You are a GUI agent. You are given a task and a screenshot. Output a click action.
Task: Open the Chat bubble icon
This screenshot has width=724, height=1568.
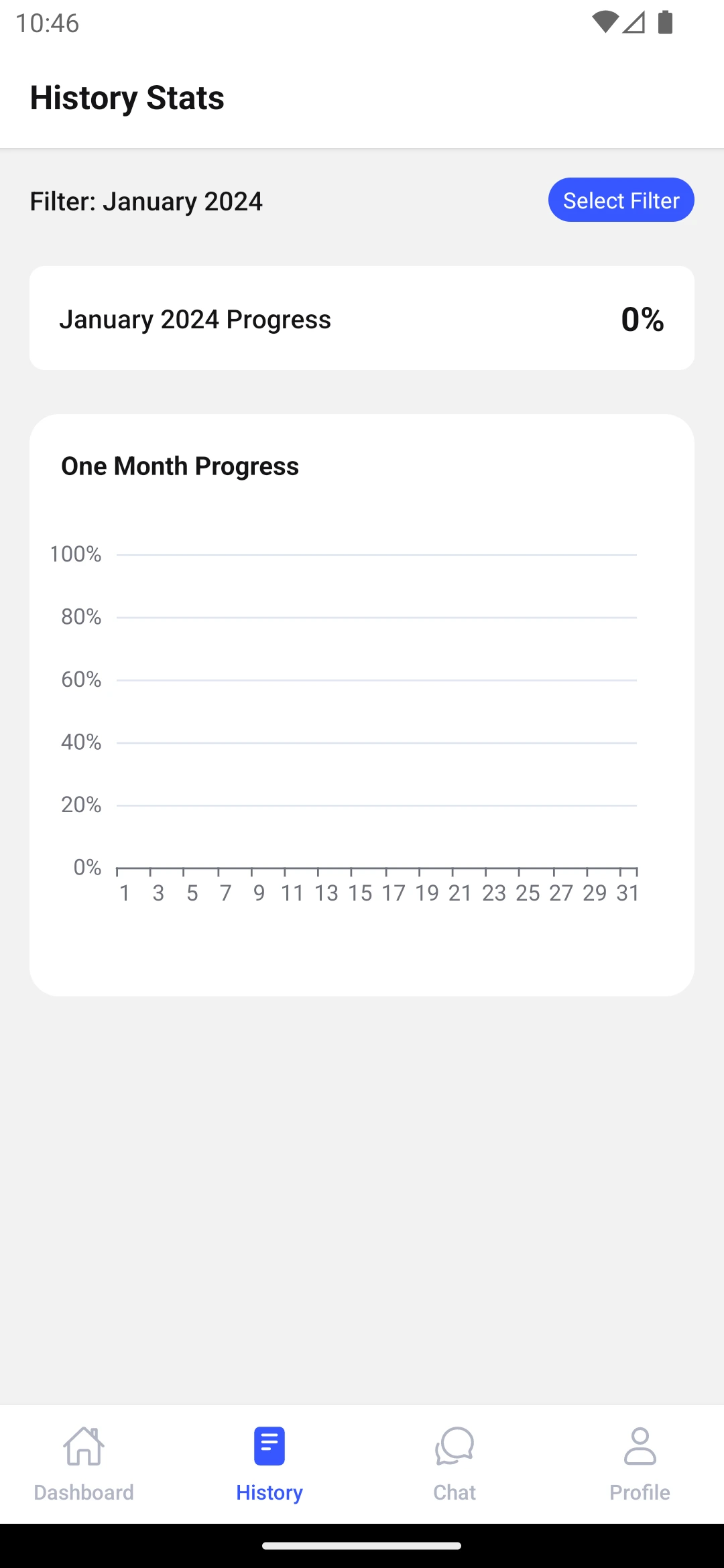(455, 1445)
